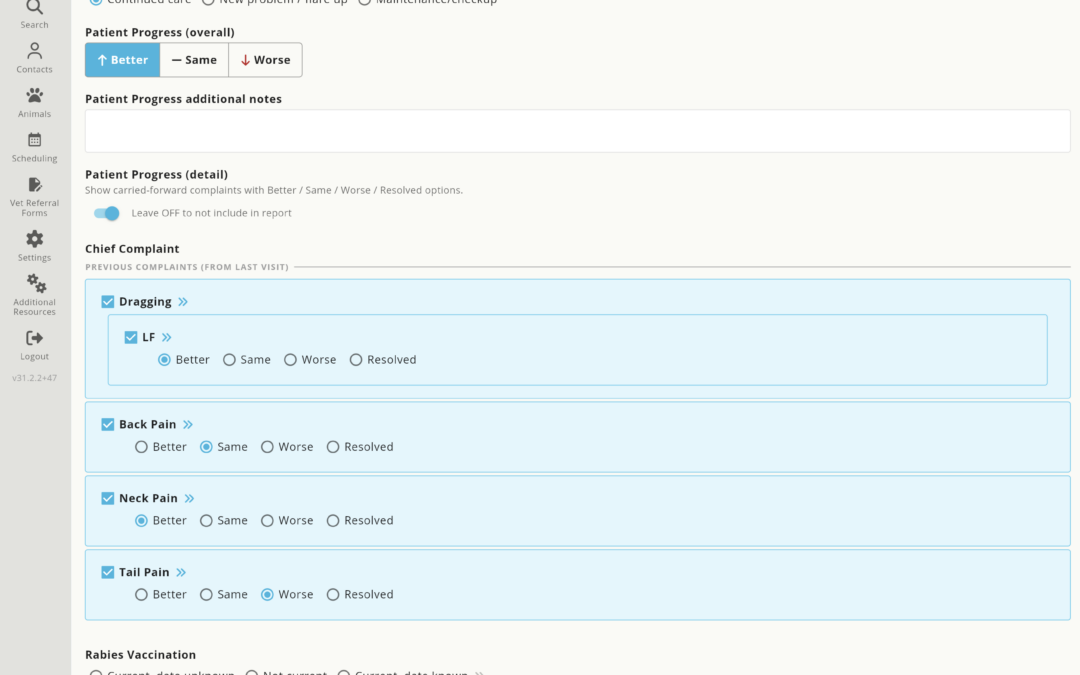Uncheck the Dragging complaint checkbox
Screen dimensions: 1080x675
[107, 302]
